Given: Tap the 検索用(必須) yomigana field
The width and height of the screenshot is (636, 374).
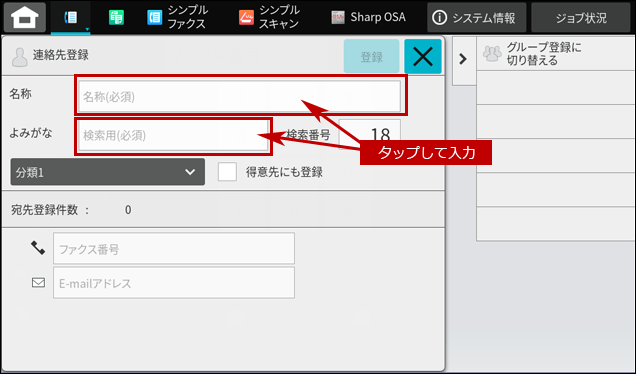Looking at the screenshot, I should pos(173,135).
